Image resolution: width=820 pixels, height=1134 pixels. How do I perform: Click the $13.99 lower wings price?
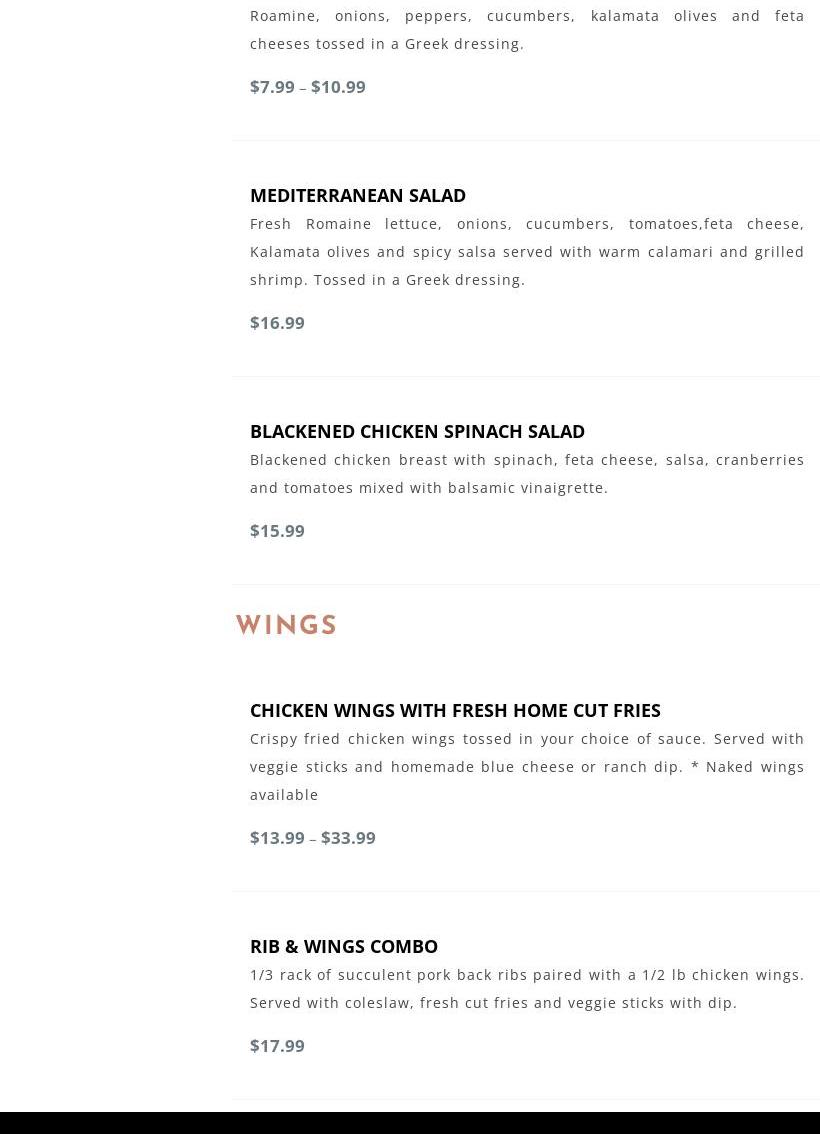click(x=277, y=837)
